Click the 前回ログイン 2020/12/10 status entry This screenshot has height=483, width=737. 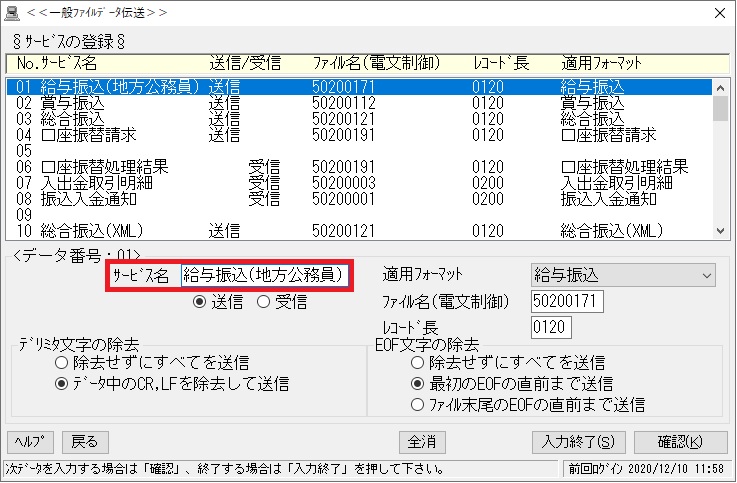(x=646, y=469)
